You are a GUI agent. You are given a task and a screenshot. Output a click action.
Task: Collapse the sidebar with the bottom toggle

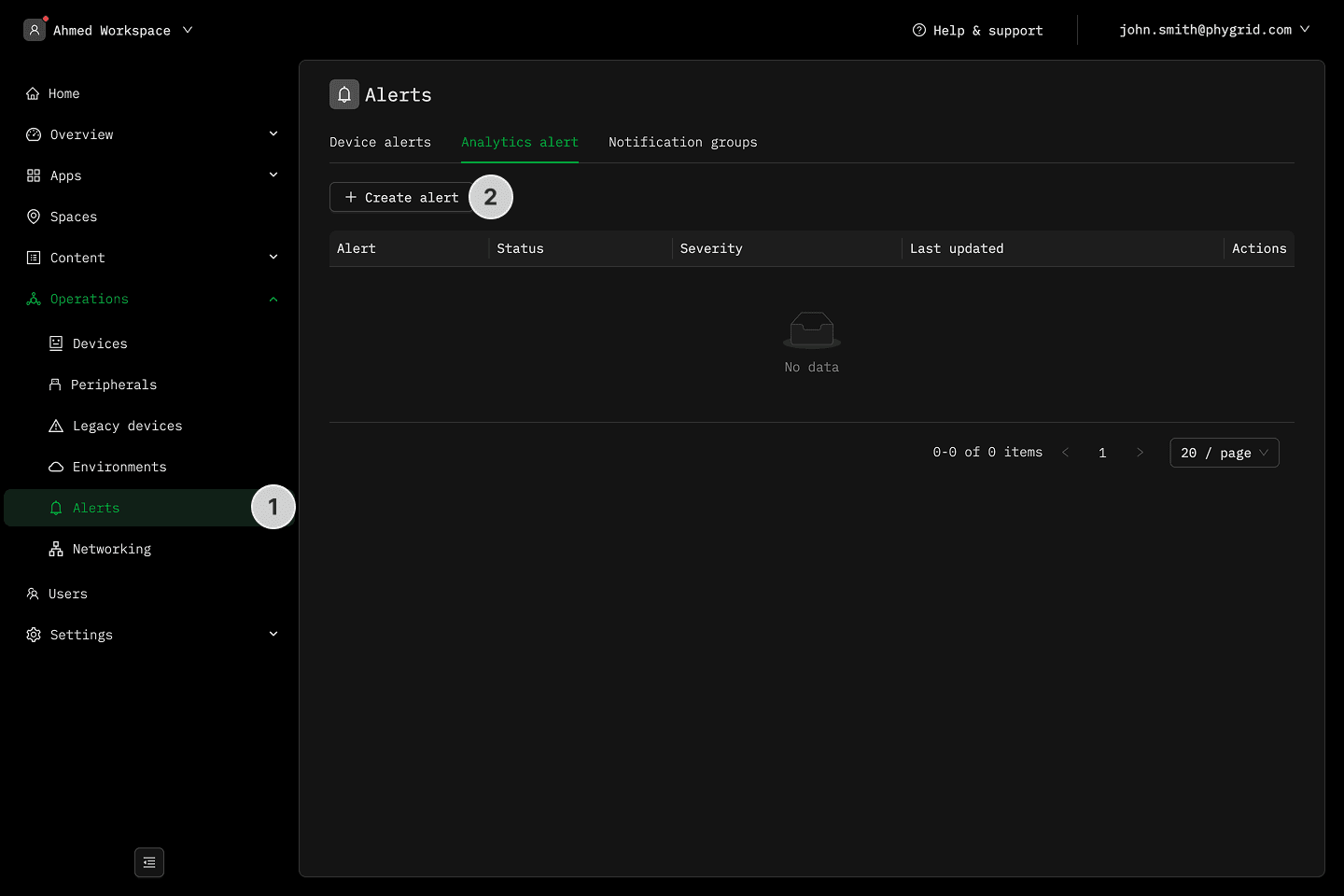pos(149,862)
